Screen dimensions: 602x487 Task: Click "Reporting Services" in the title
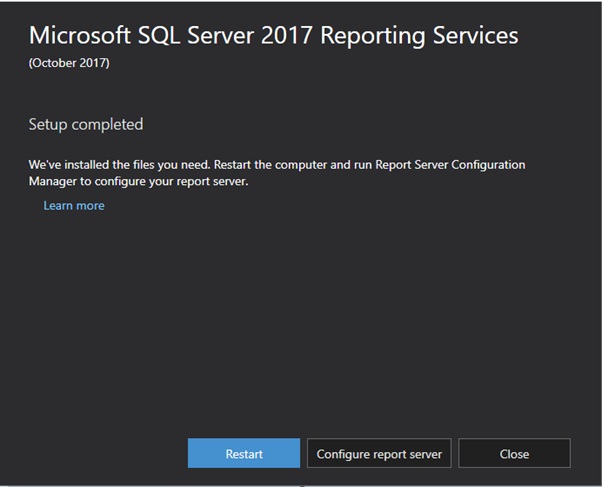click(x=419, y=36)
